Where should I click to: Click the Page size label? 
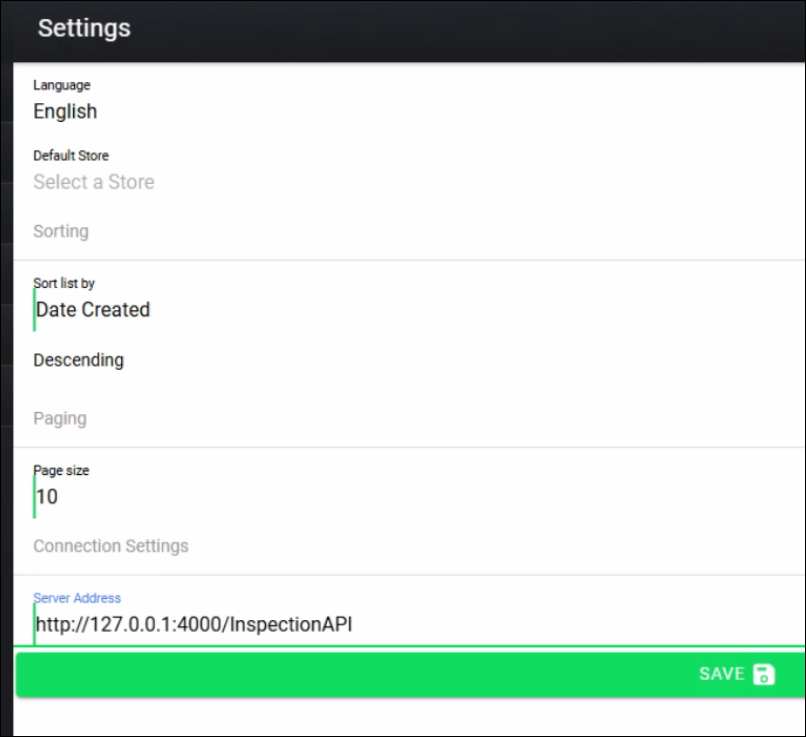61,470
